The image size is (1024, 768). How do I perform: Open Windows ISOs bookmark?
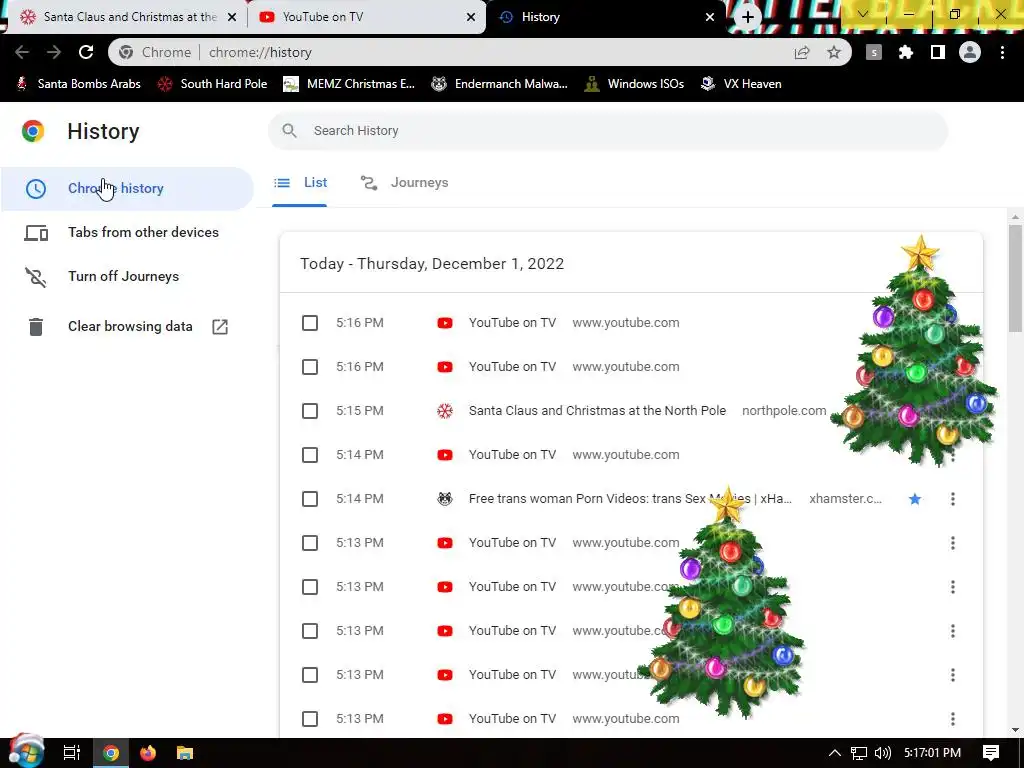point(634,84)
